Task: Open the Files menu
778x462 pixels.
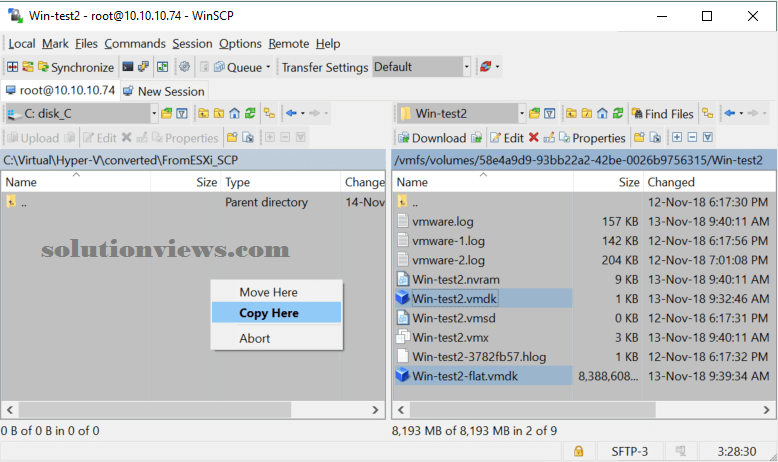Action: (86, 44)
